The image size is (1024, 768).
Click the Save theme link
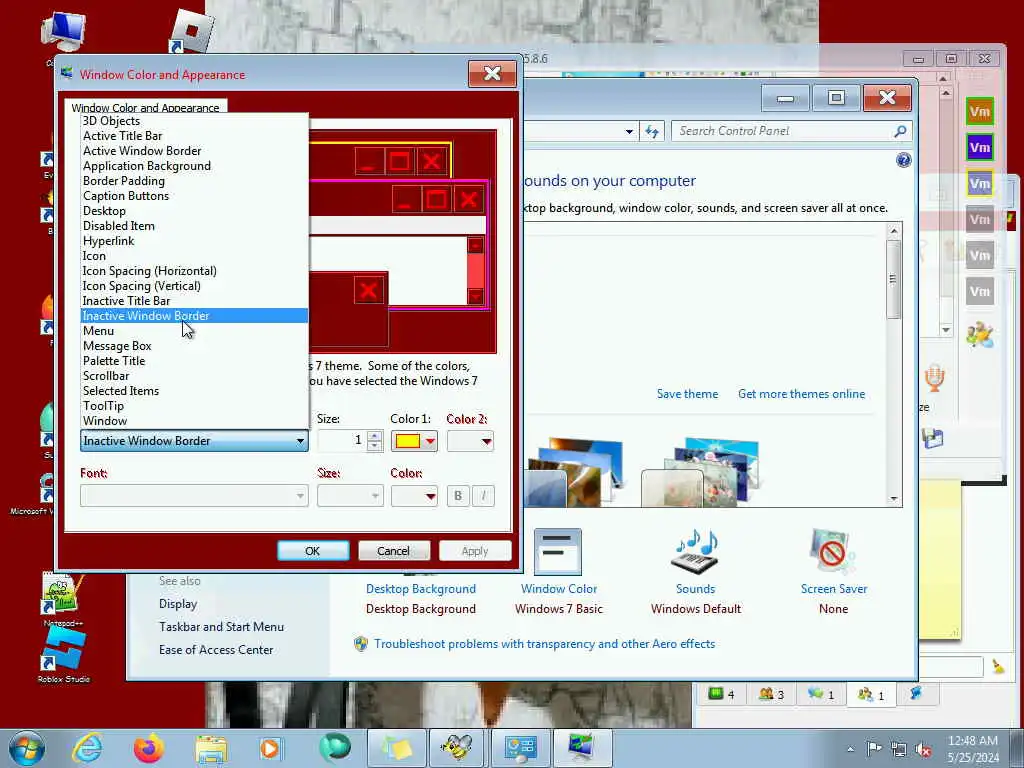point(687,394)
